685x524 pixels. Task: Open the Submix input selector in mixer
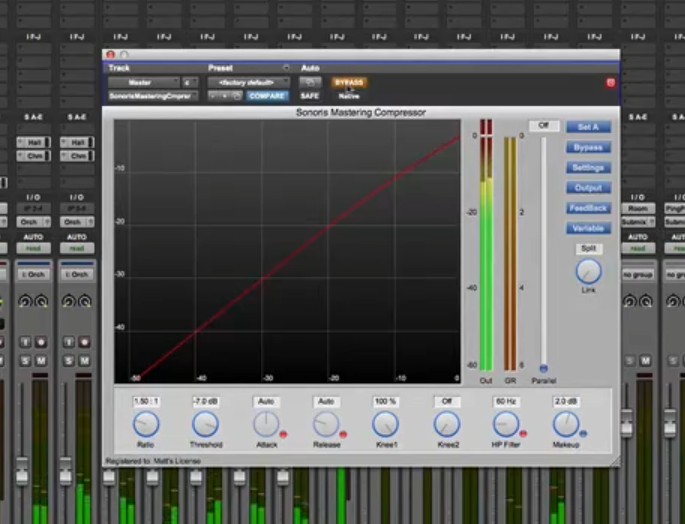(638, 222)
